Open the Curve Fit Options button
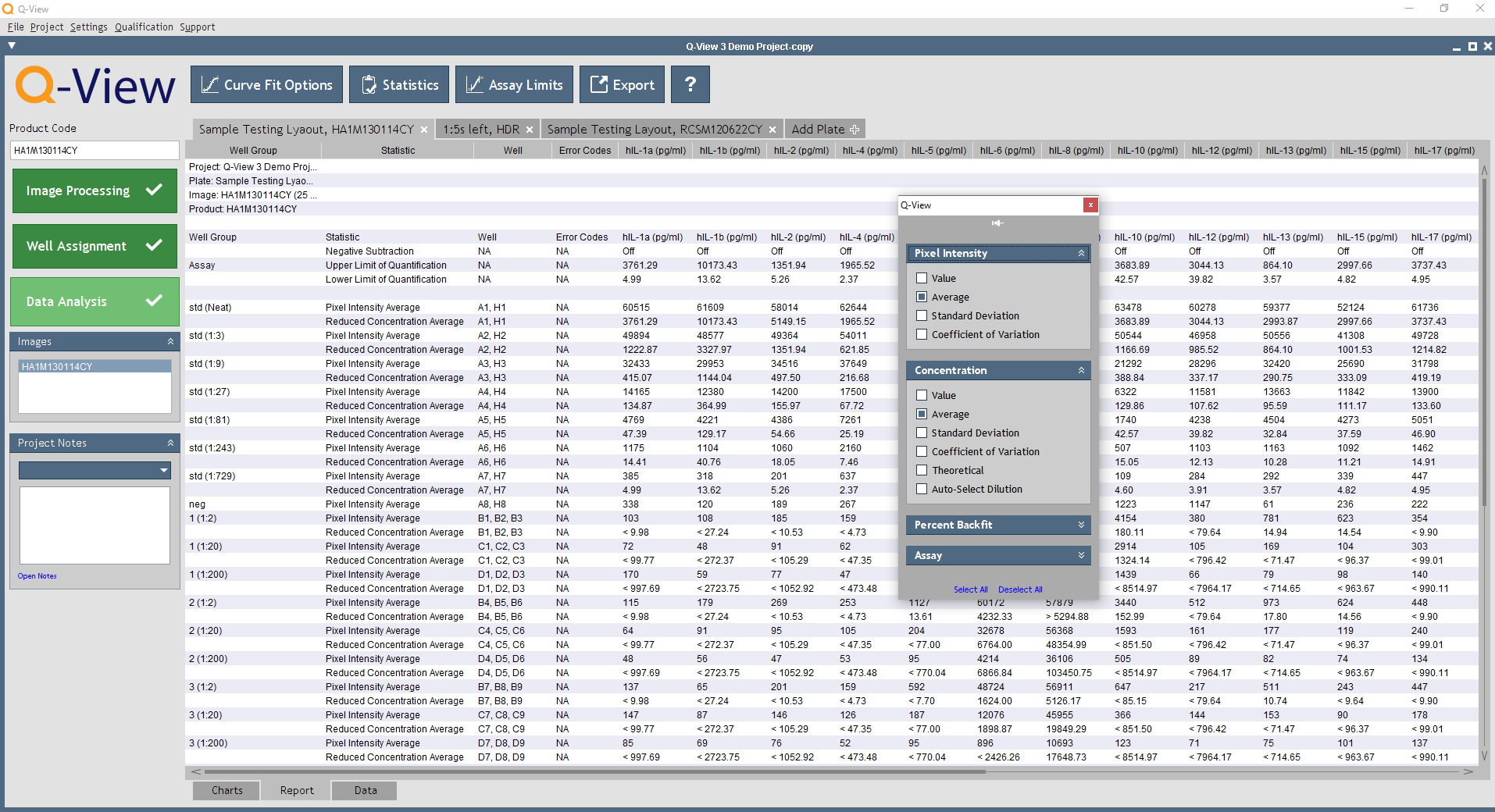The height and width of the screenshot is (812, 1495). 266,84
